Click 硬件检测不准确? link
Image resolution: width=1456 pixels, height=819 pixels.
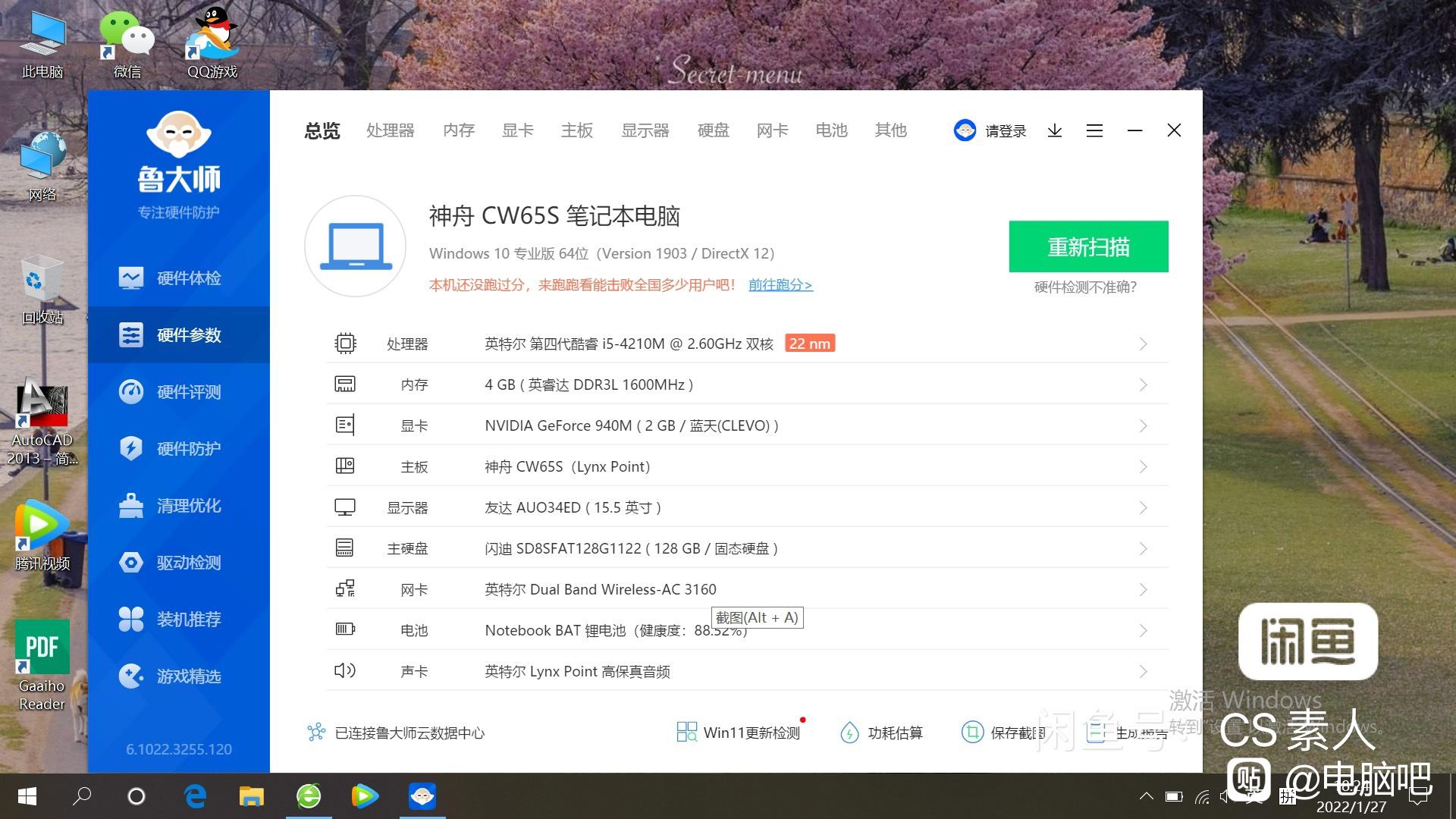1085,287
